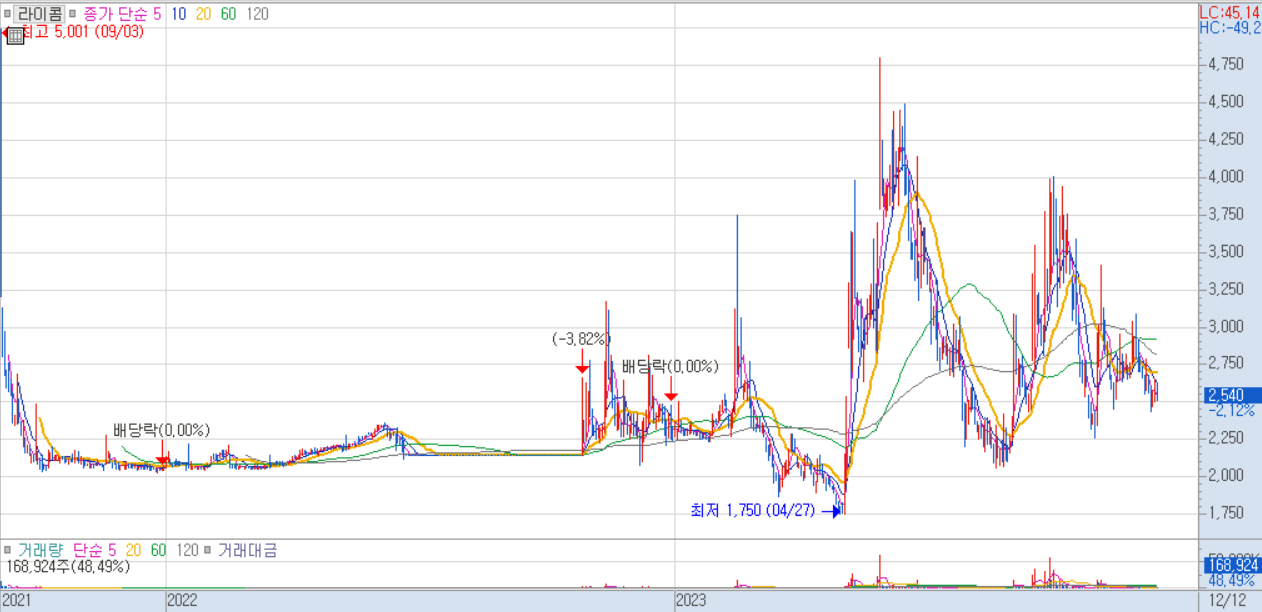Click the 4,000 price axis label
Image resolution: width=1262 pixels, height=612 pixels.
coord(1225,176)
